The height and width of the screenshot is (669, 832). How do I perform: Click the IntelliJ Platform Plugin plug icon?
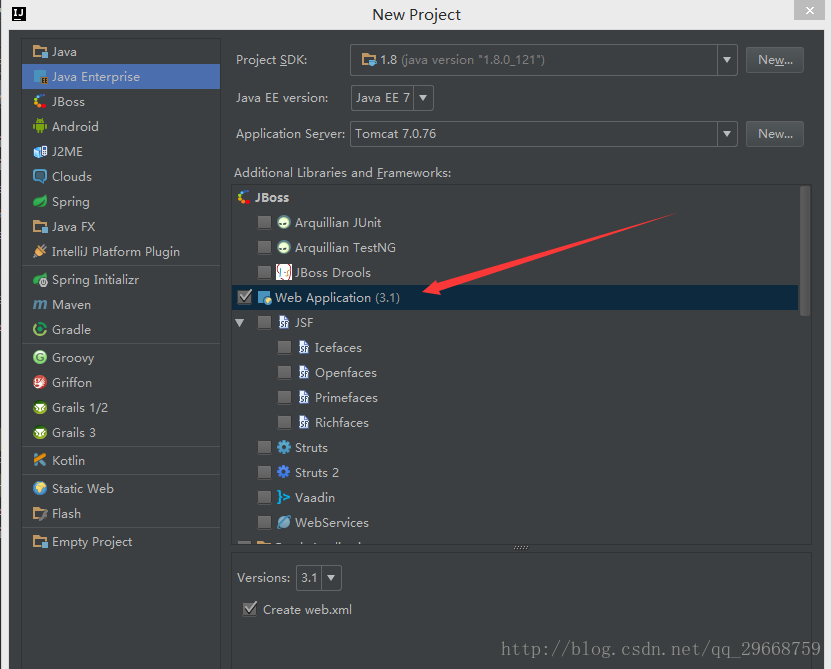point(40,251)
